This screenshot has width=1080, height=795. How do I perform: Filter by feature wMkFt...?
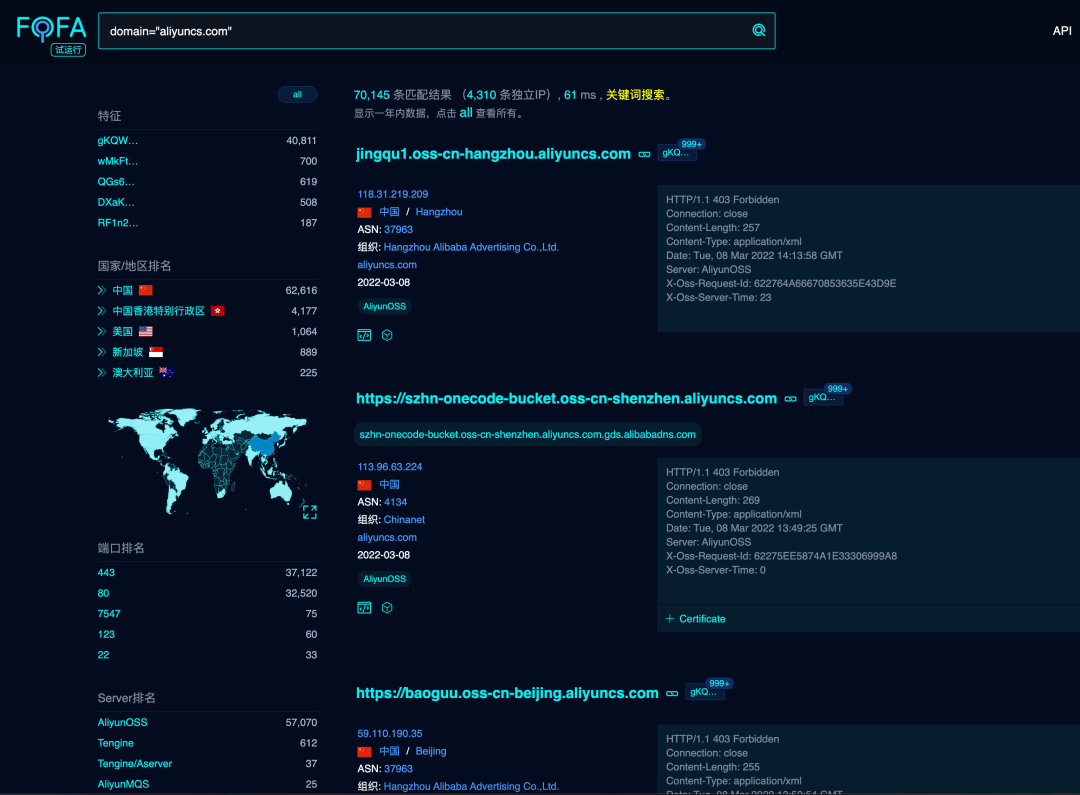118,161
